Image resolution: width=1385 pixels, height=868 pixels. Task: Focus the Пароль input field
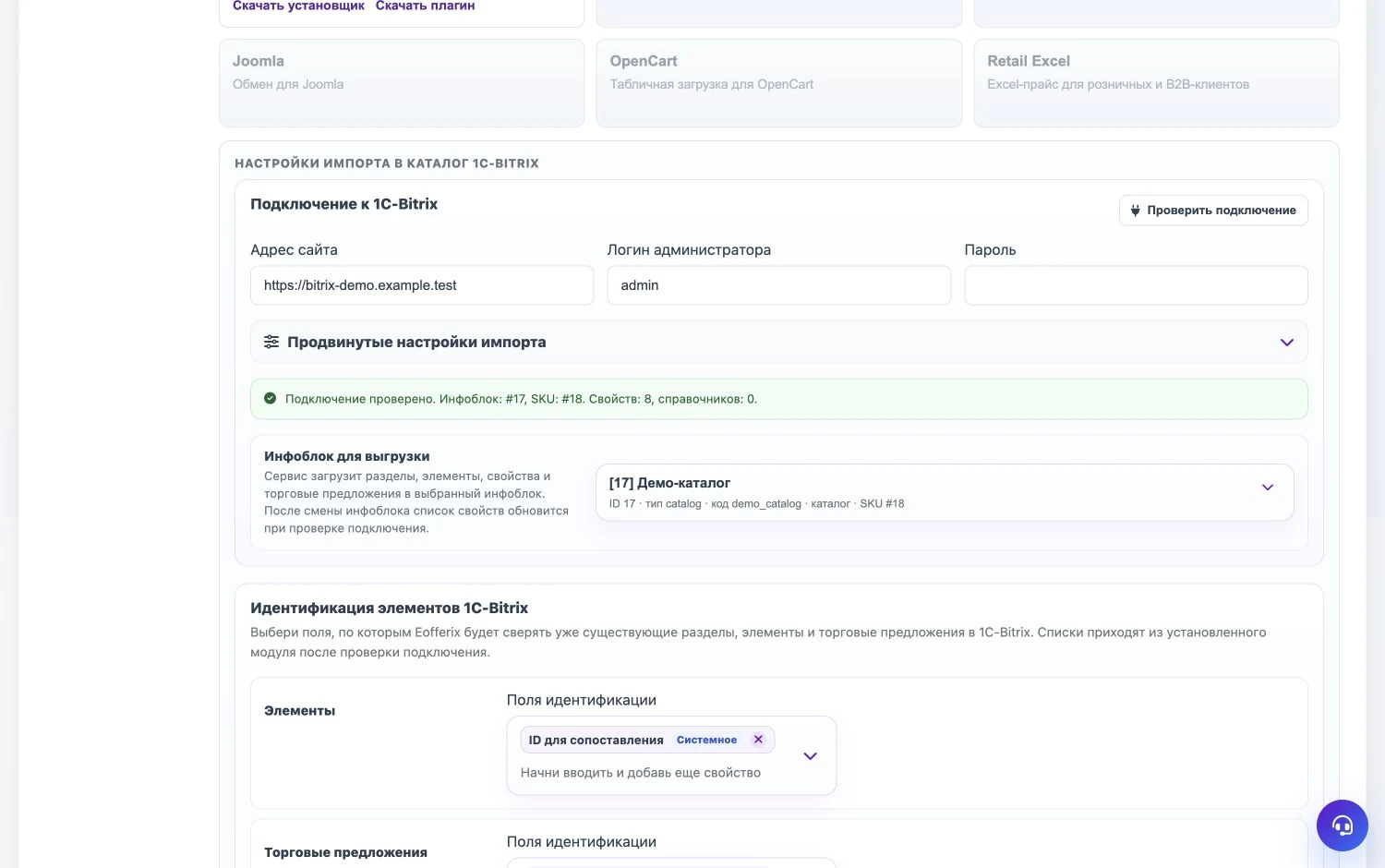coord(1136,285)
